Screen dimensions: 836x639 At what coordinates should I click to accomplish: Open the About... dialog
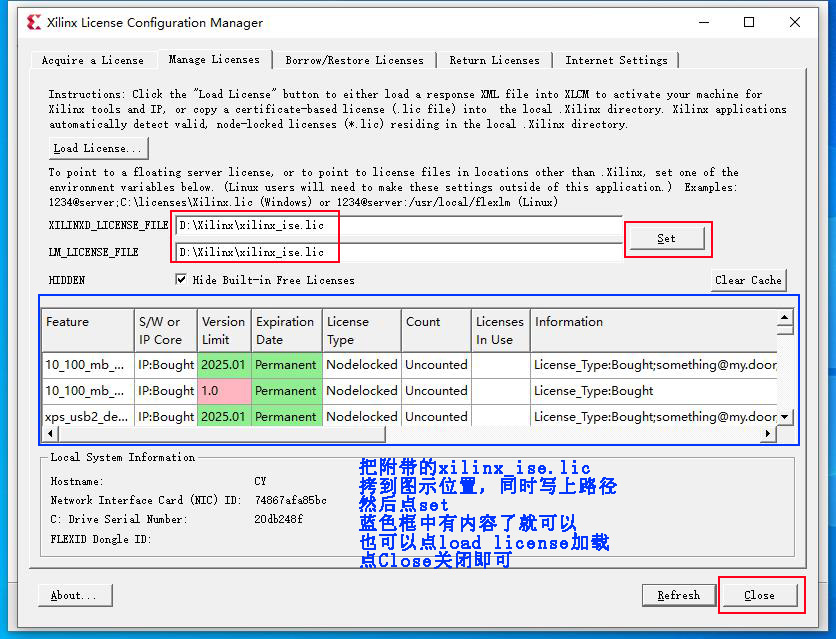point(74,595)
